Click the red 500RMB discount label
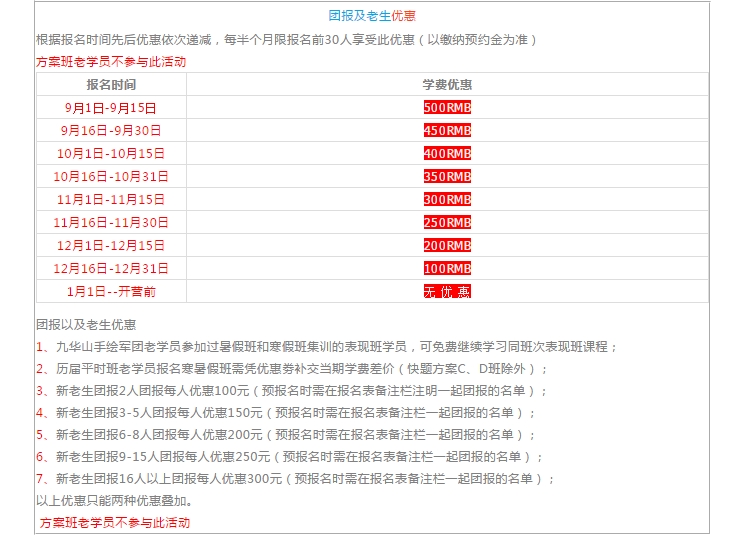Image resolution: width=743 pixels, height=540 pixels. coord(447,108)
